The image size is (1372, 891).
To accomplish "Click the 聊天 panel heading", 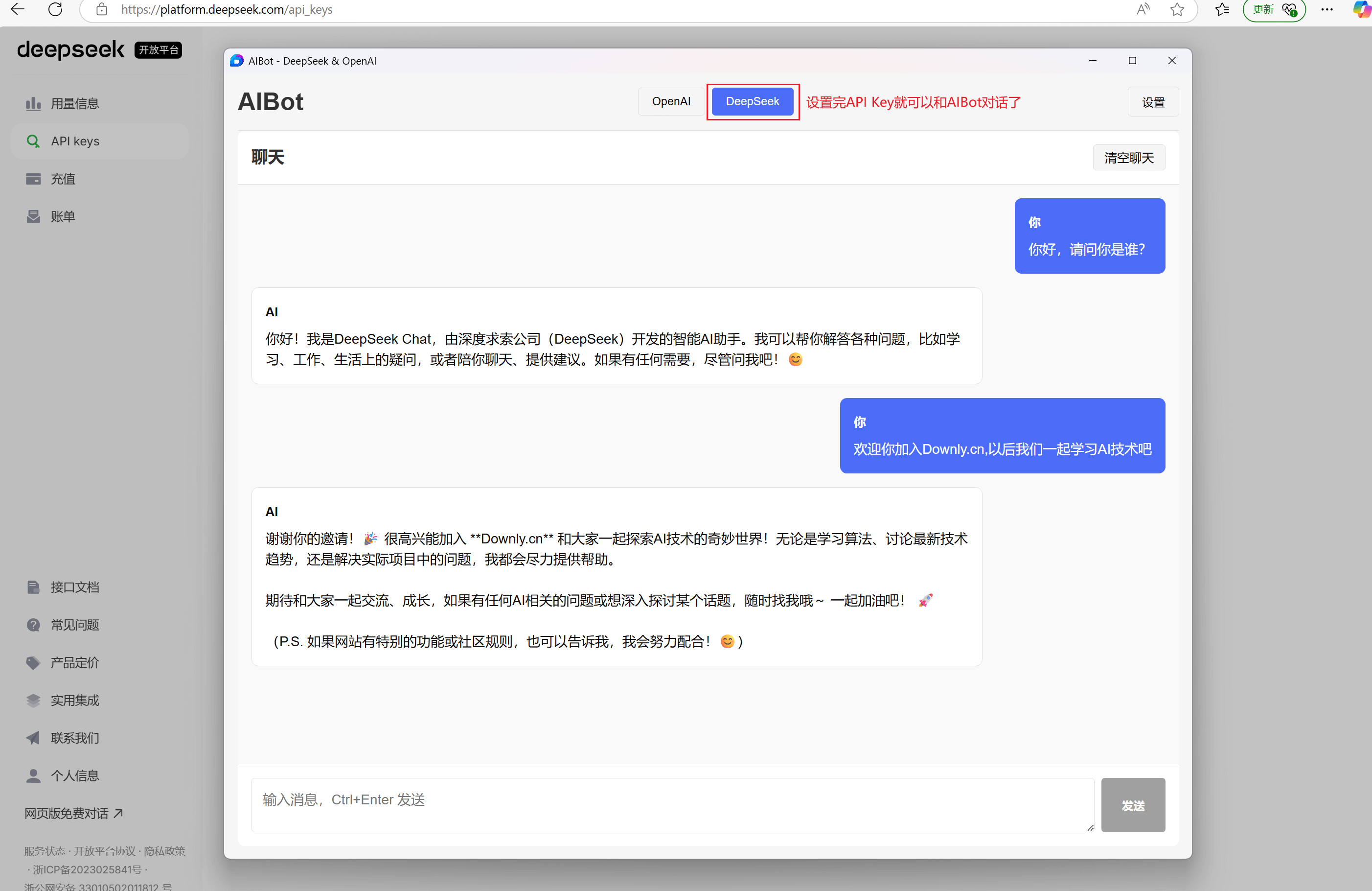I will (268, 157).
